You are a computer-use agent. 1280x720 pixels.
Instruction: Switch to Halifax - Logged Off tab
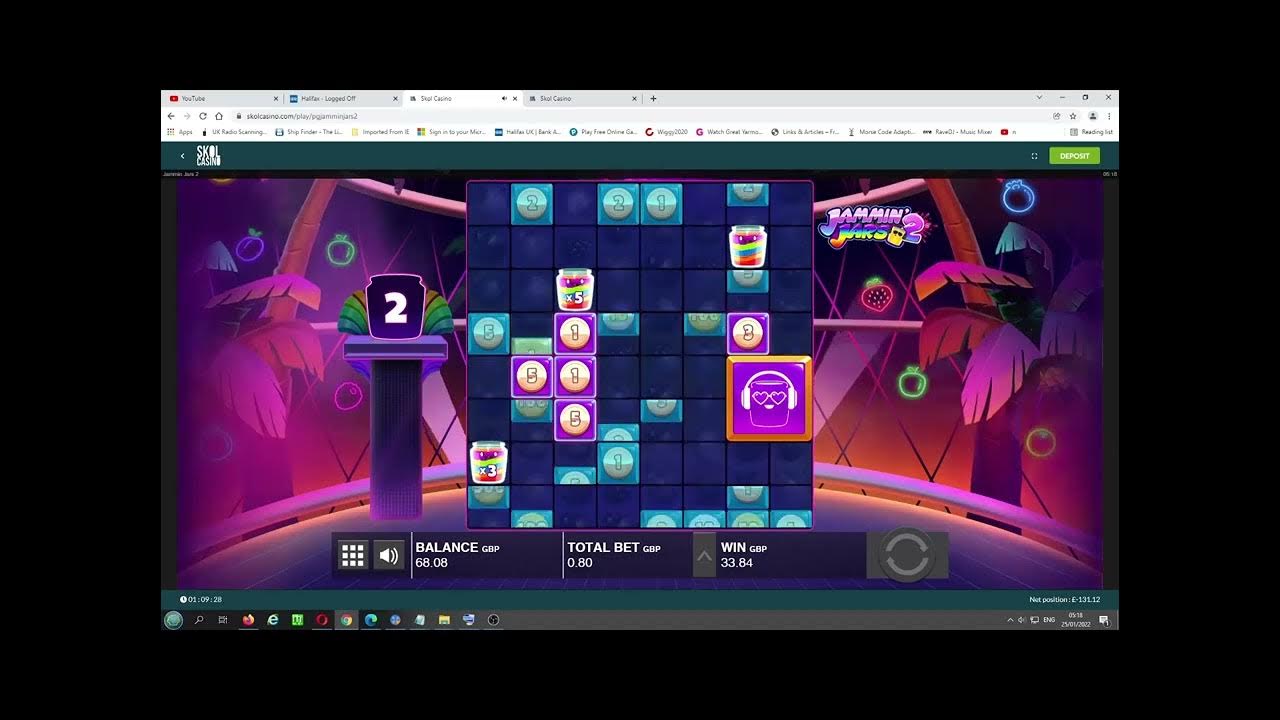[342, 98]
